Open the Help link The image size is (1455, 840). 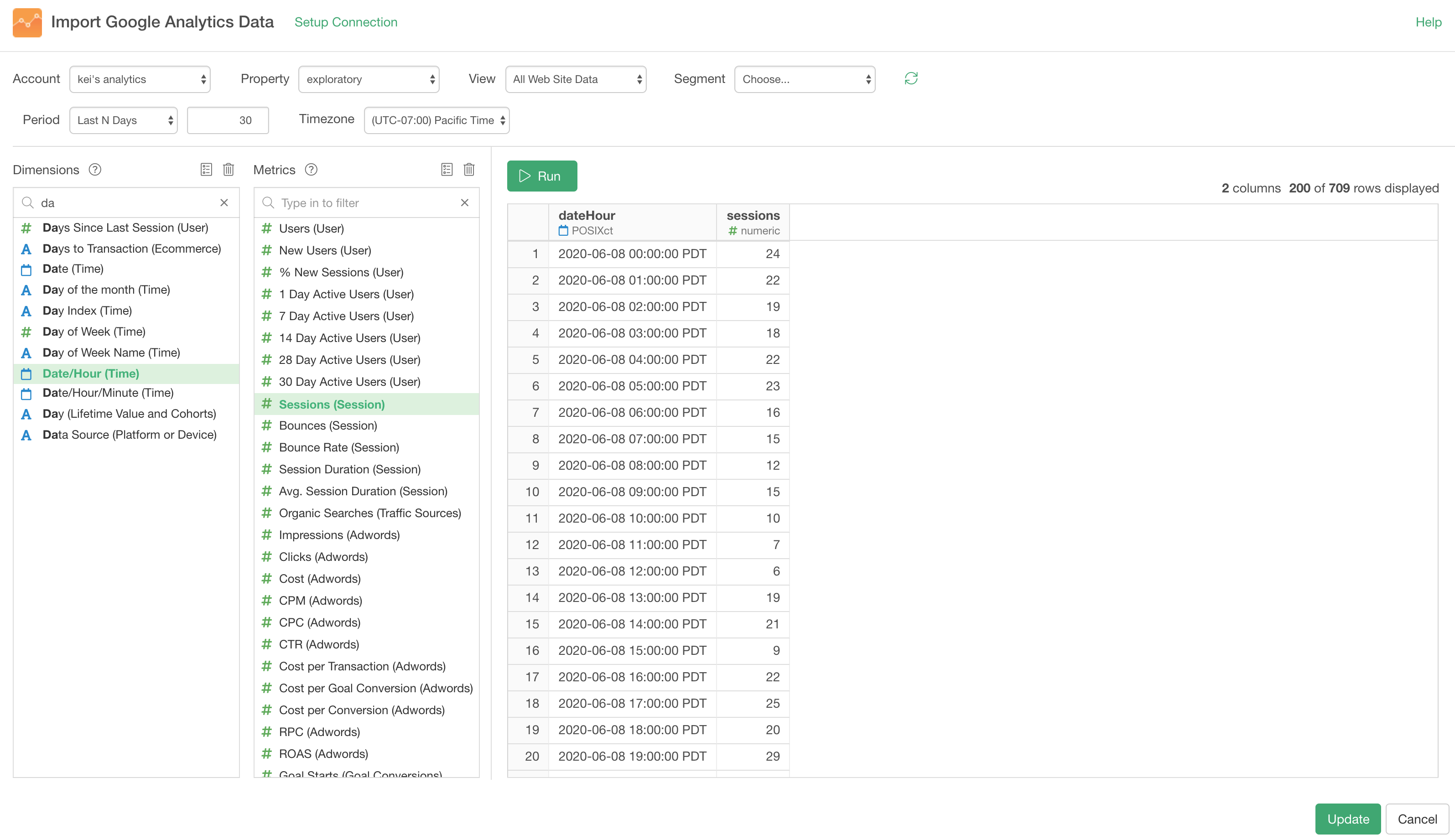point(1429,22)
